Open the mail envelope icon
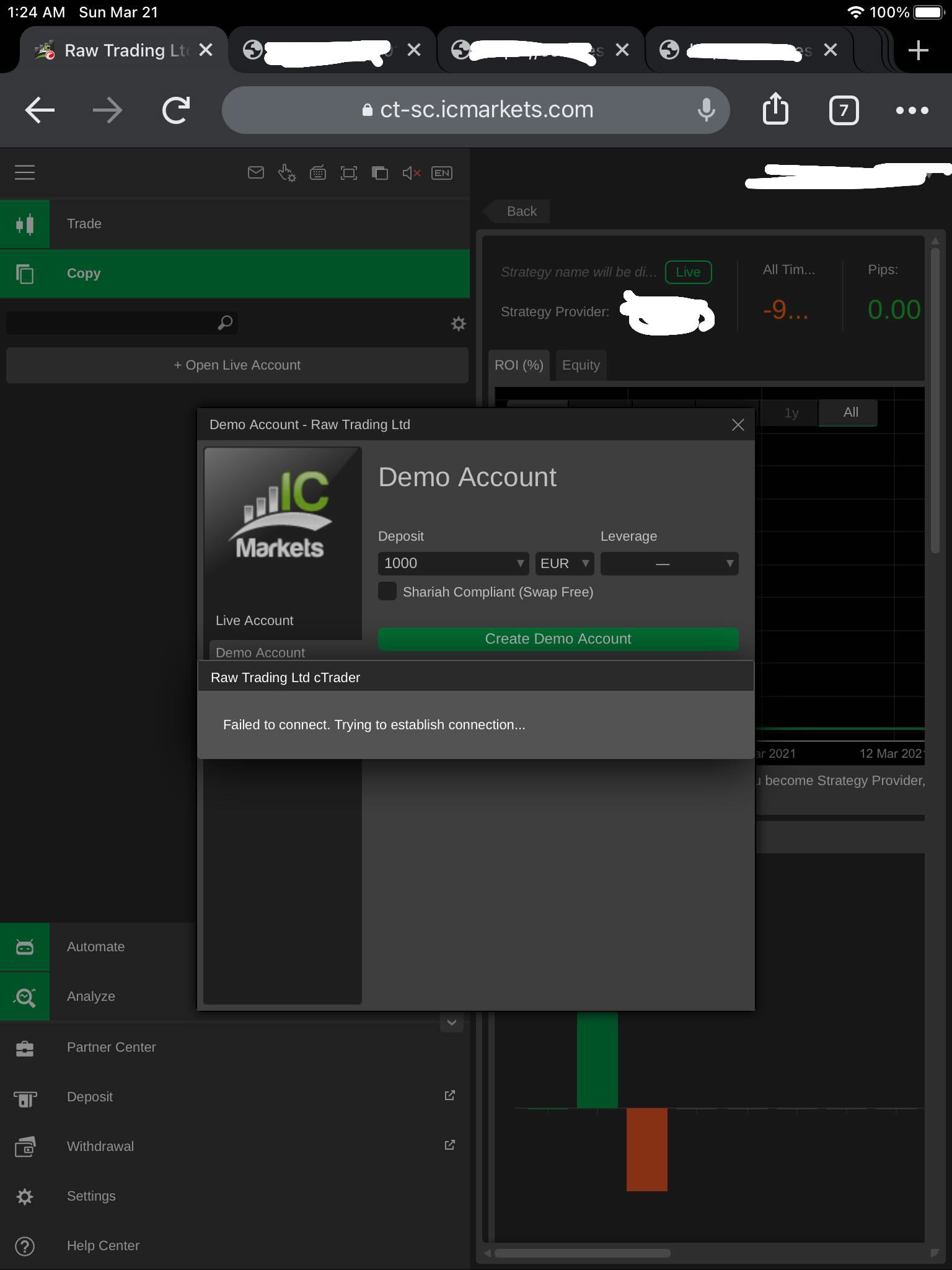This screenshot has width=952, height=1270. pyautogui.click(x=256, y=172)
